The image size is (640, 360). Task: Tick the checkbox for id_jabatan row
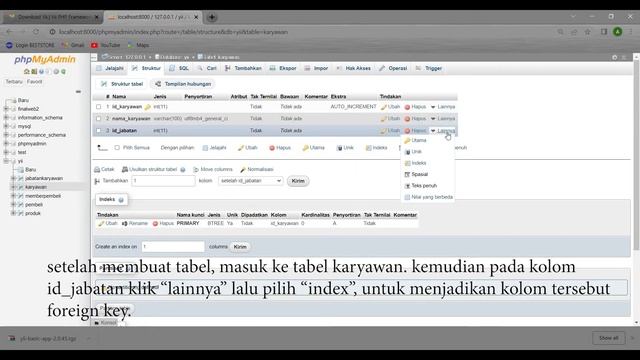pos(98,131)
